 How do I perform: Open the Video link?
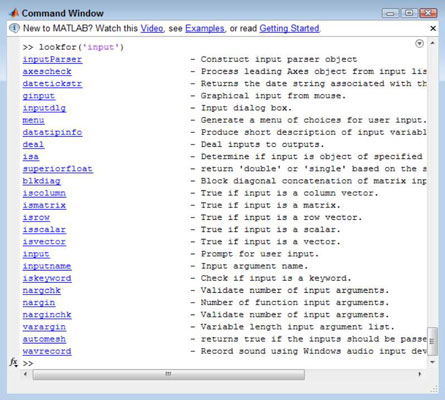coord(152,28)
